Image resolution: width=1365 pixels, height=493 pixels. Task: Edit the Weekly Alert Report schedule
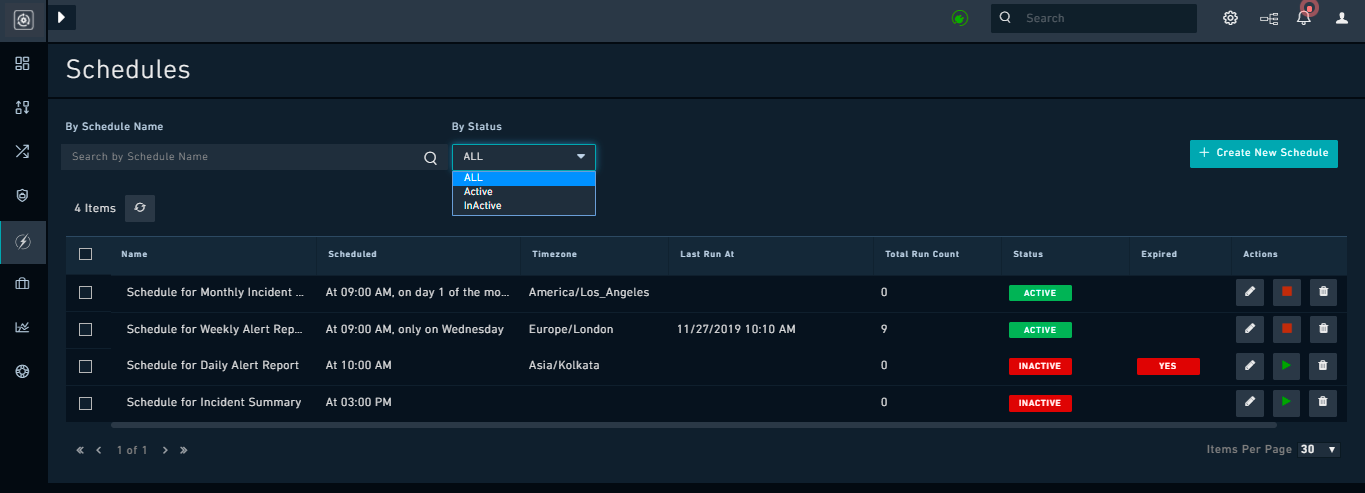pos(1249,328)
